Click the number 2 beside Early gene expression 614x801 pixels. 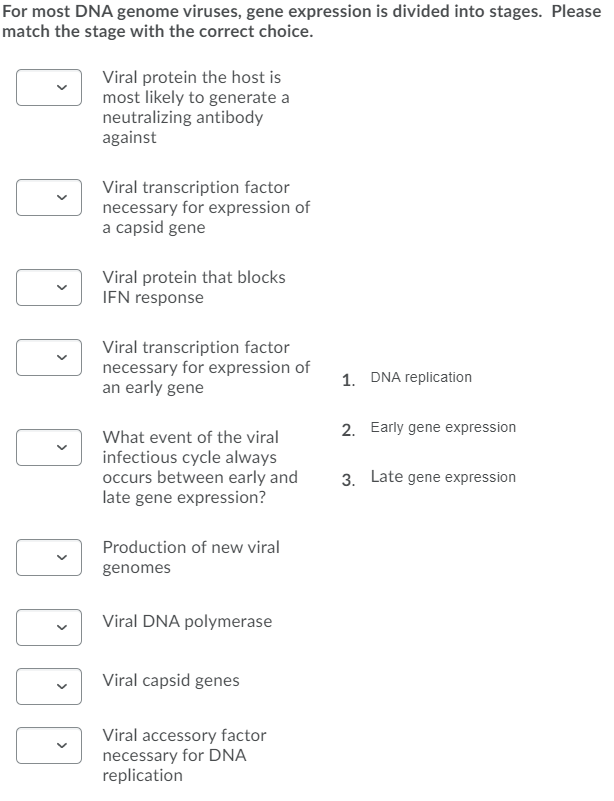pyautogui.click(x=347, y=429)
